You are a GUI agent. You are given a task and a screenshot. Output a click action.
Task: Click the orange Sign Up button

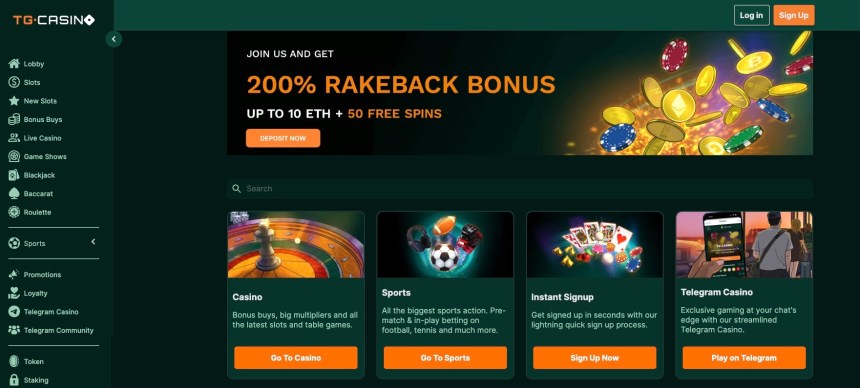click(794, 15)
